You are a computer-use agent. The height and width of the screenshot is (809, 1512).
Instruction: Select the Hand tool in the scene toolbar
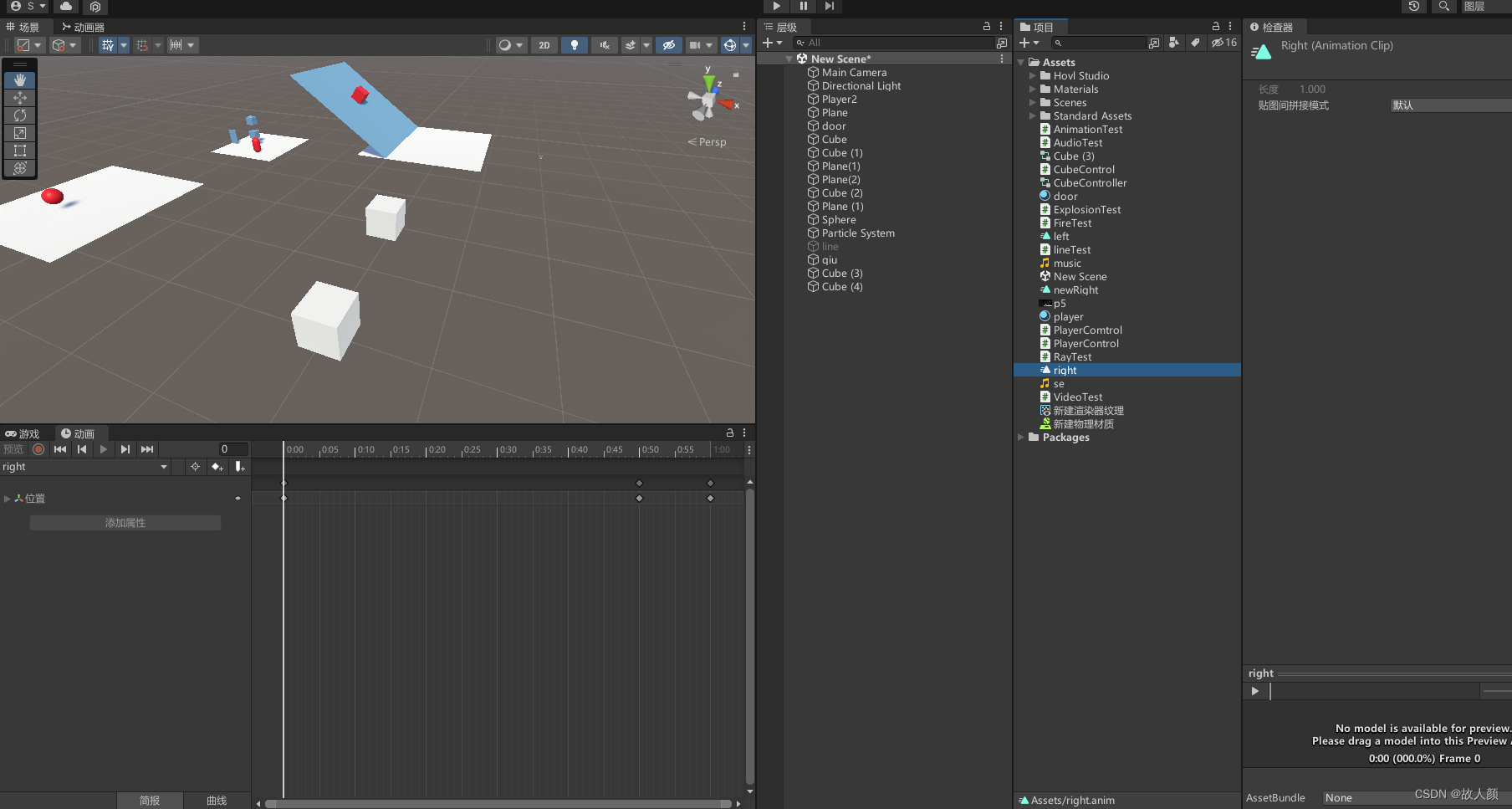(19, 80)
